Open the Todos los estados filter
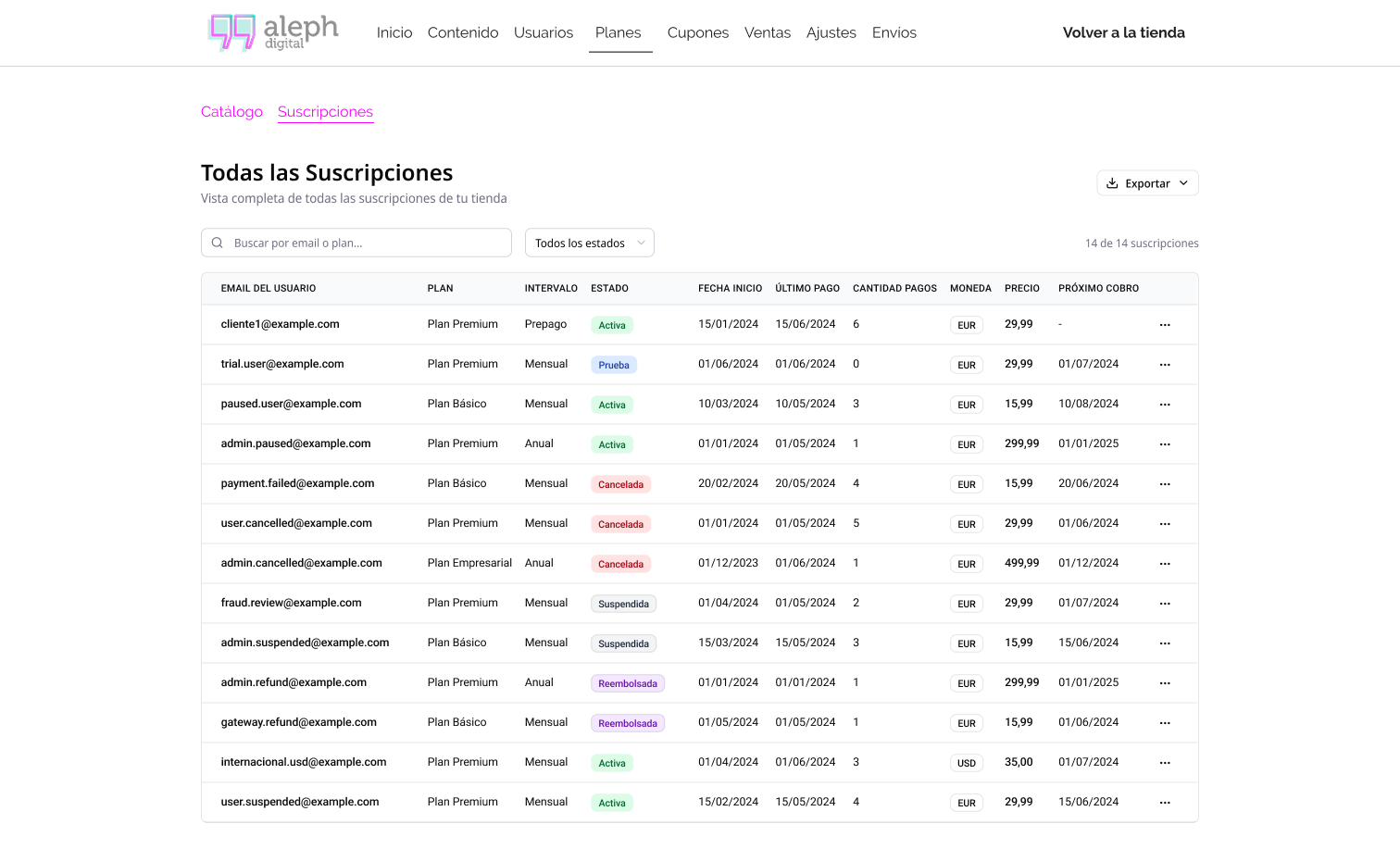The image size is (1400, 849). pyautogui.click(x=589, y=243)
